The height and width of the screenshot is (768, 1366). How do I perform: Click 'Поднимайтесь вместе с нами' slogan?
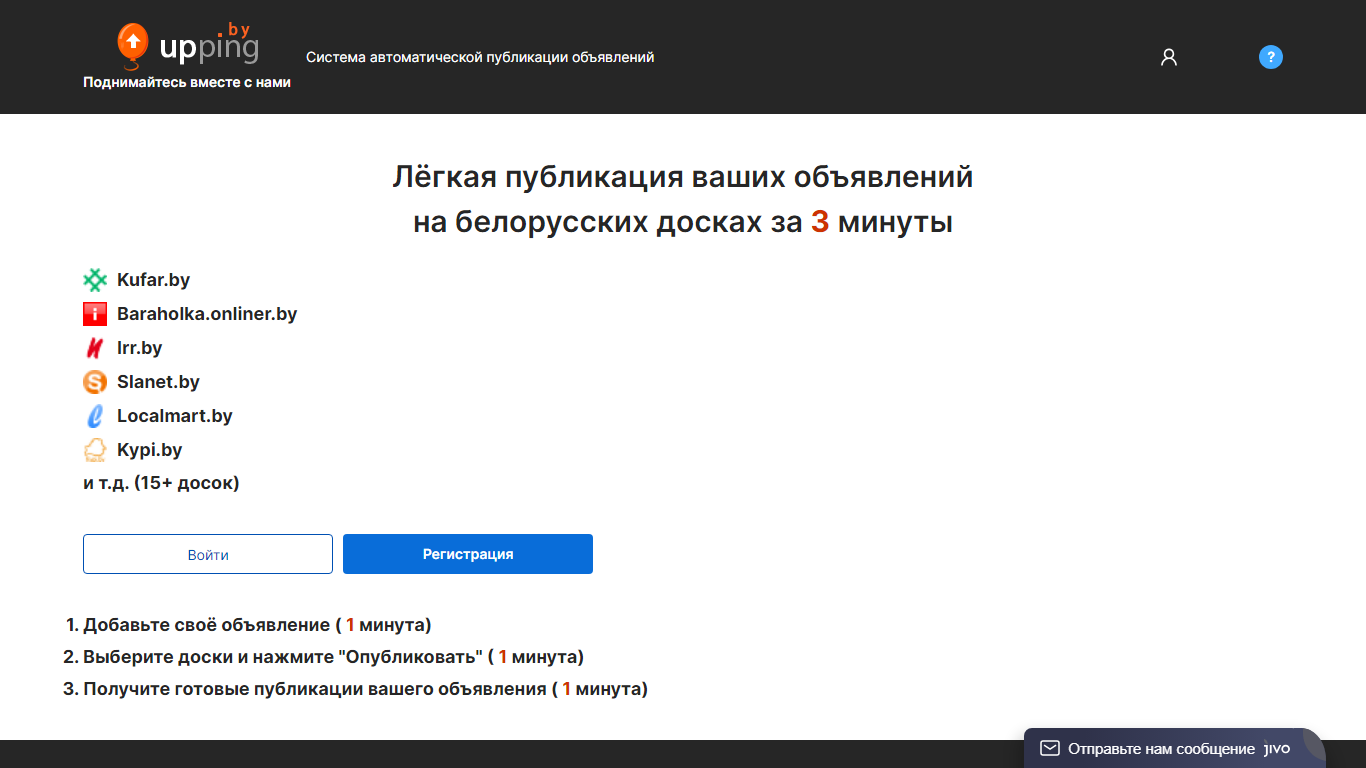pyautogui.click(x=187, y=82)
